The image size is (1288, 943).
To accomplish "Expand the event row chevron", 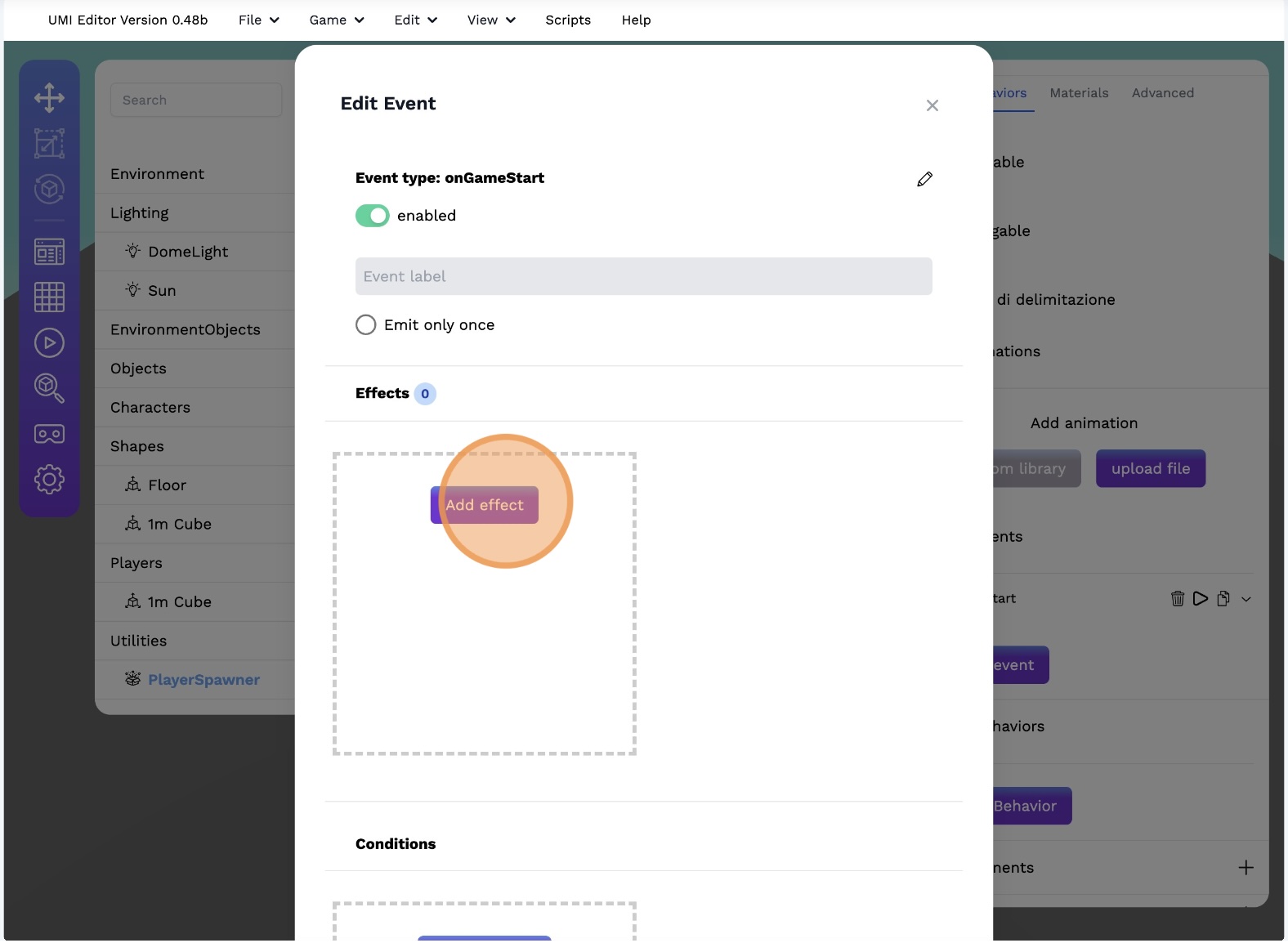I will [x=1246, y=599].
